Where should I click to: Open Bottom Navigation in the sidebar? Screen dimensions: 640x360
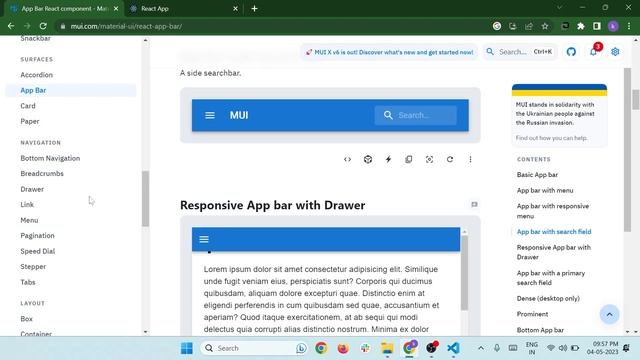[50, 158]
